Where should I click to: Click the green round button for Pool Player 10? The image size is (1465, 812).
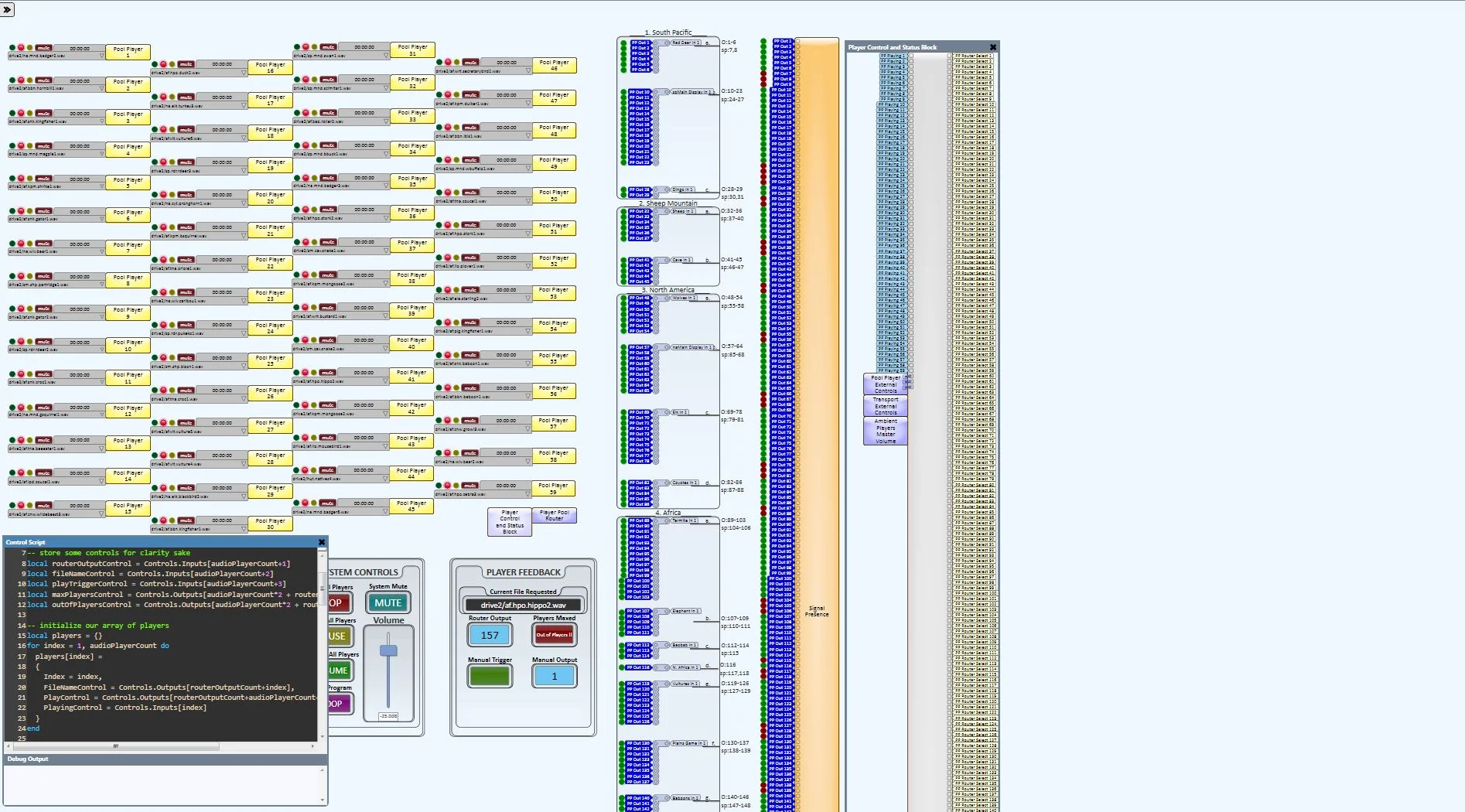click(12, 342)
